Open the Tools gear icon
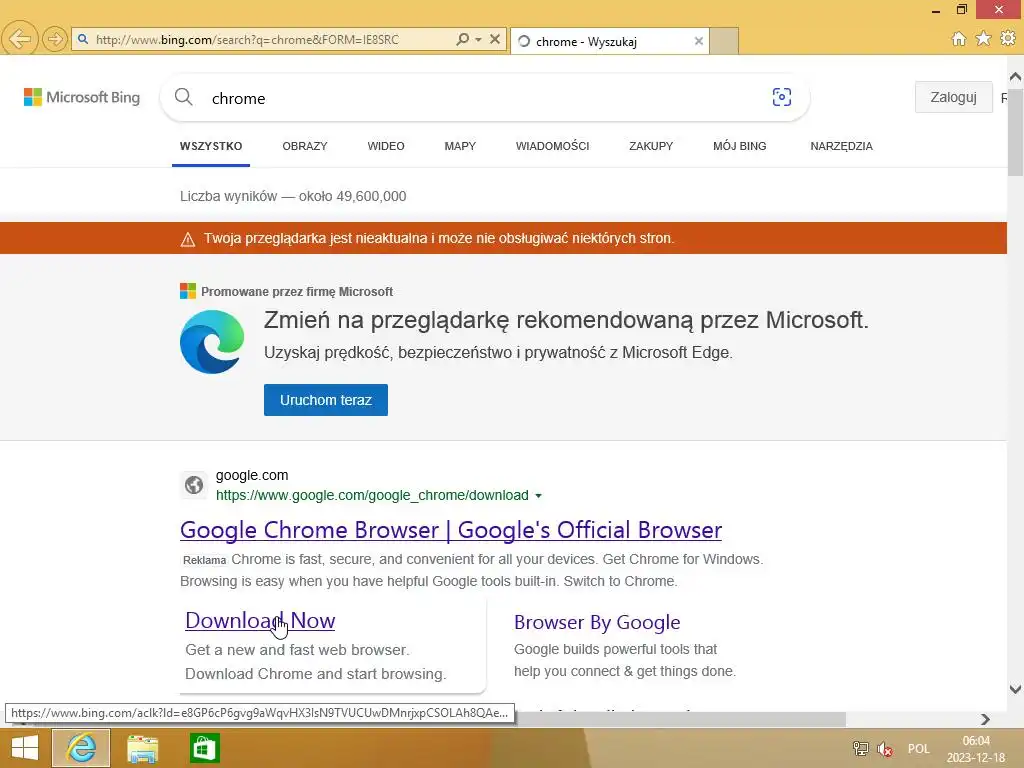Viewport: 1024px width, 768px height. point(1008,39)
